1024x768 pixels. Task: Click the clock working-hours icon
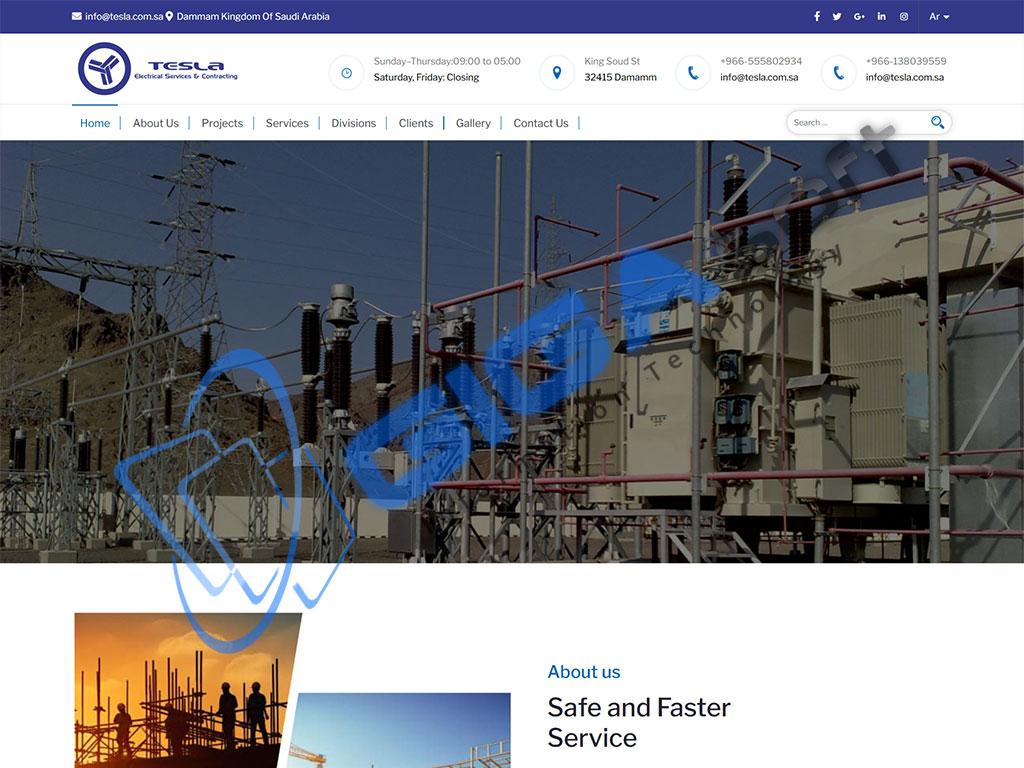click(346, 73)
